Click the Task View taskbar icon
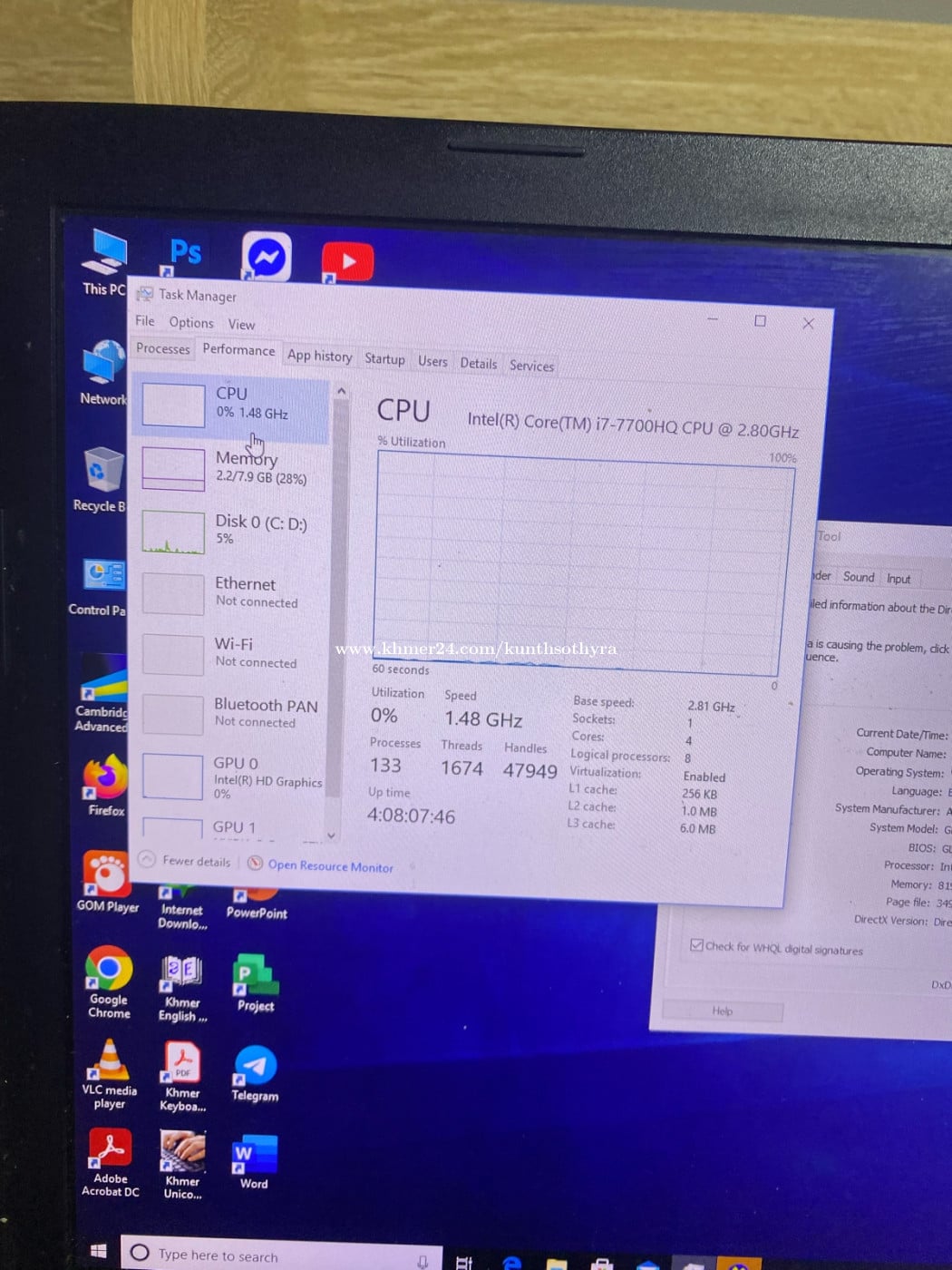Image resolution: width=952 pixels, height=1270 pixels. tap(464, 1261)
